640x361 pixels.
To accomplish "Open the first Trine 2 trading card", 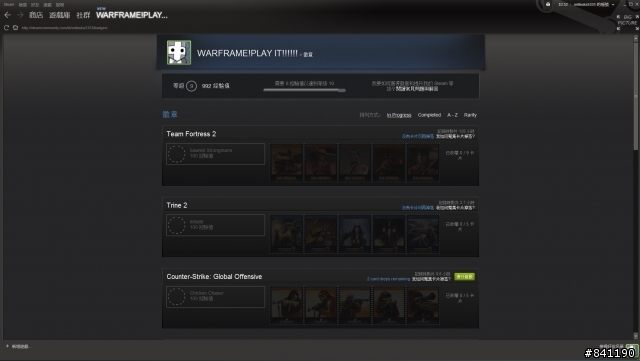I will tap(287, 234).
